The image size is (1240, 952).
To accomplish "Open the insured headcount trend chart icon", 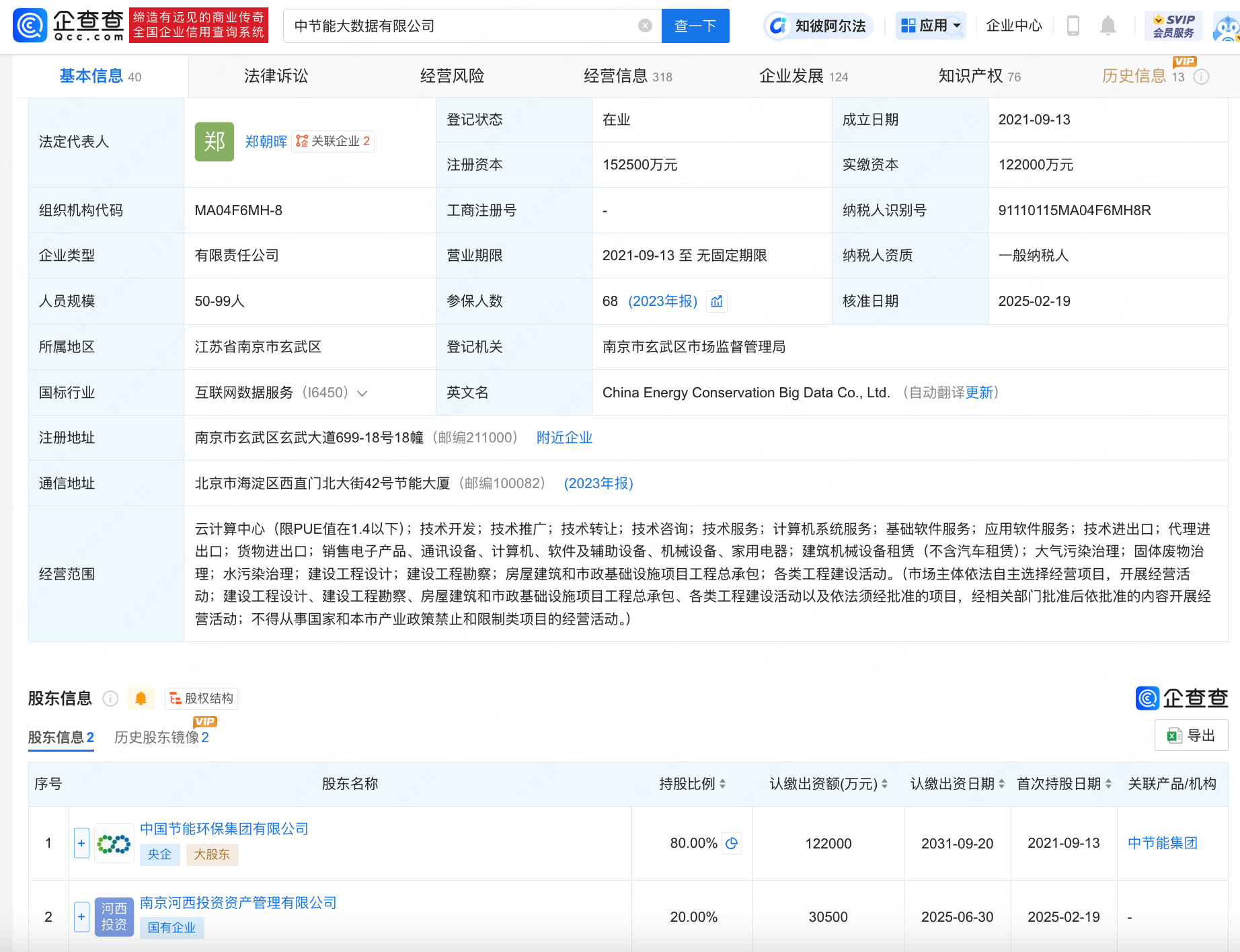I will 717,301.
